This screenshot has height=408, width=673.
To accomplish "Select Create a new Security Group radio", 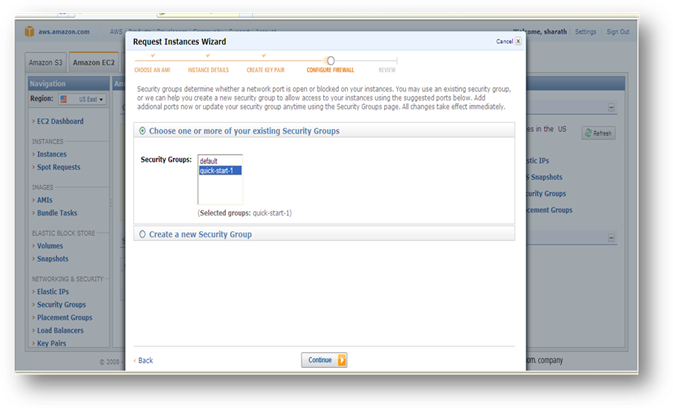I will point(142,234).
